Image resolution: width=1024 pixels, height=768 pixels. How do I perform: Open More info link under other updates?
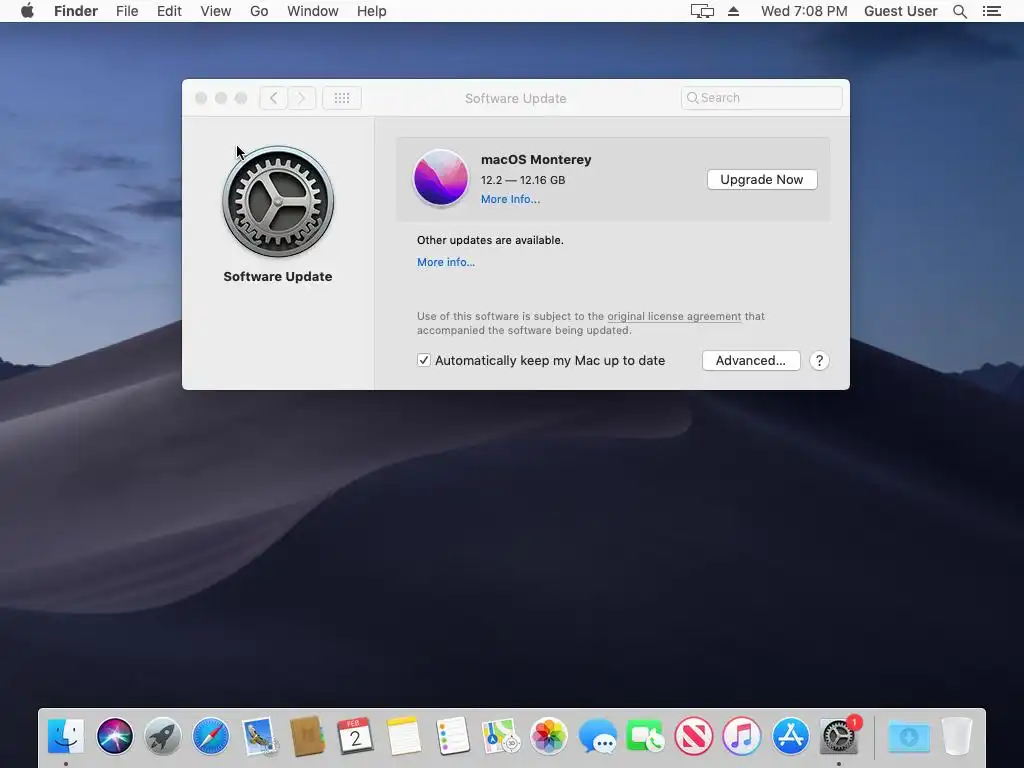(446, 262)
